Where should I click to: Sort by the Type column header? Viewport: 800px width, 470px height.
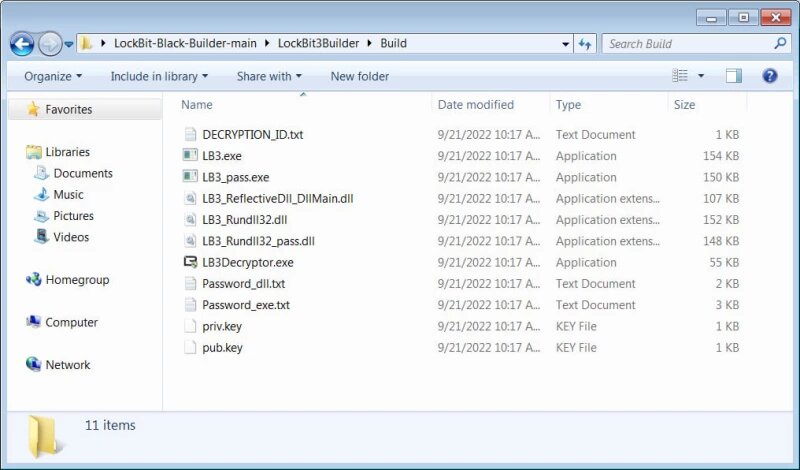[568, 105]
